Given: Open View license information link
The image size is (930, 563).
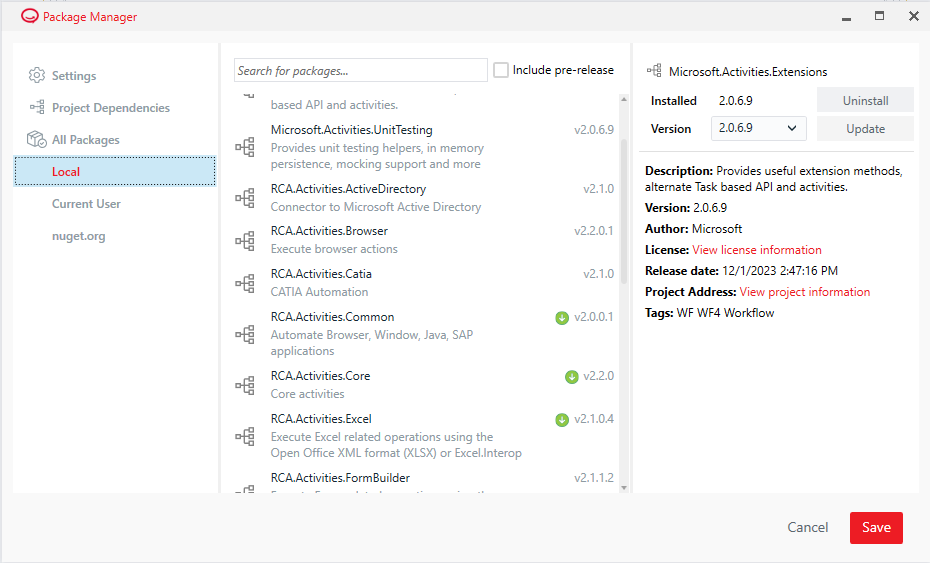Looking at the screenshot, I should tap(757, 250).
